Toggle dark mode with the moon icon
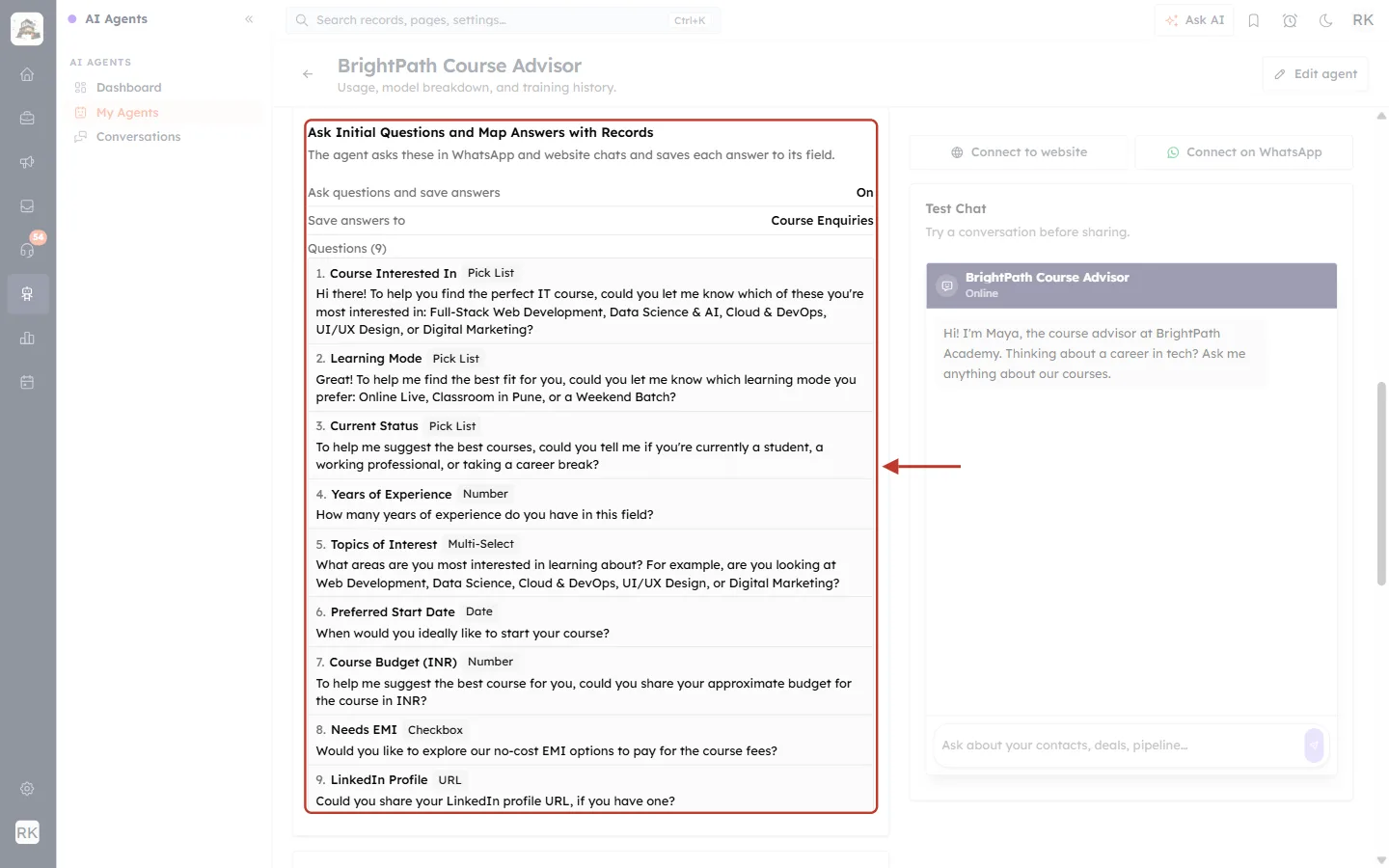 coord(1326,20)
